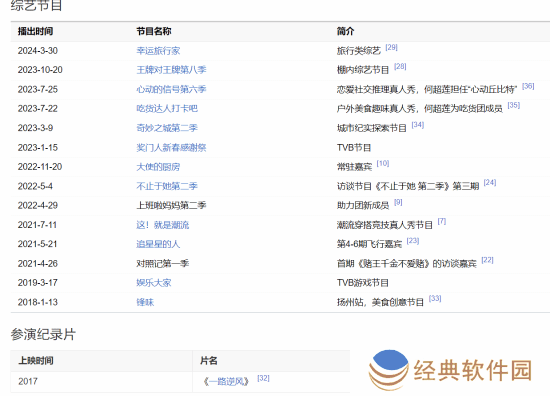Click the 参演纪录片 section heading
550x396 pixels.
pyautogui.click(x=43, y=334)
